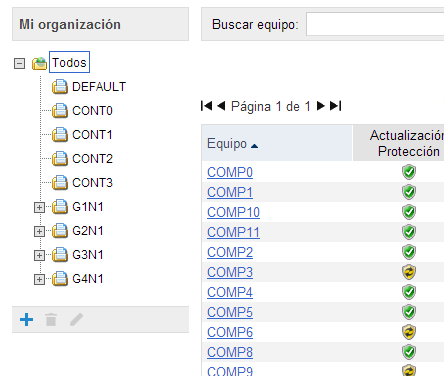Open the COMP6 computer link

230,332
